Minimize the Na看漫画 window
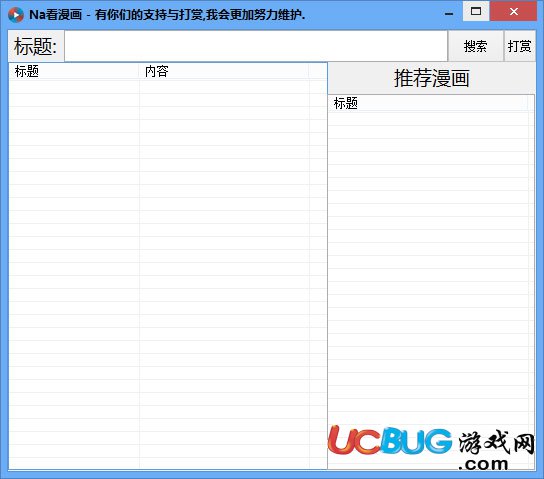 click(x=449, y=14)
